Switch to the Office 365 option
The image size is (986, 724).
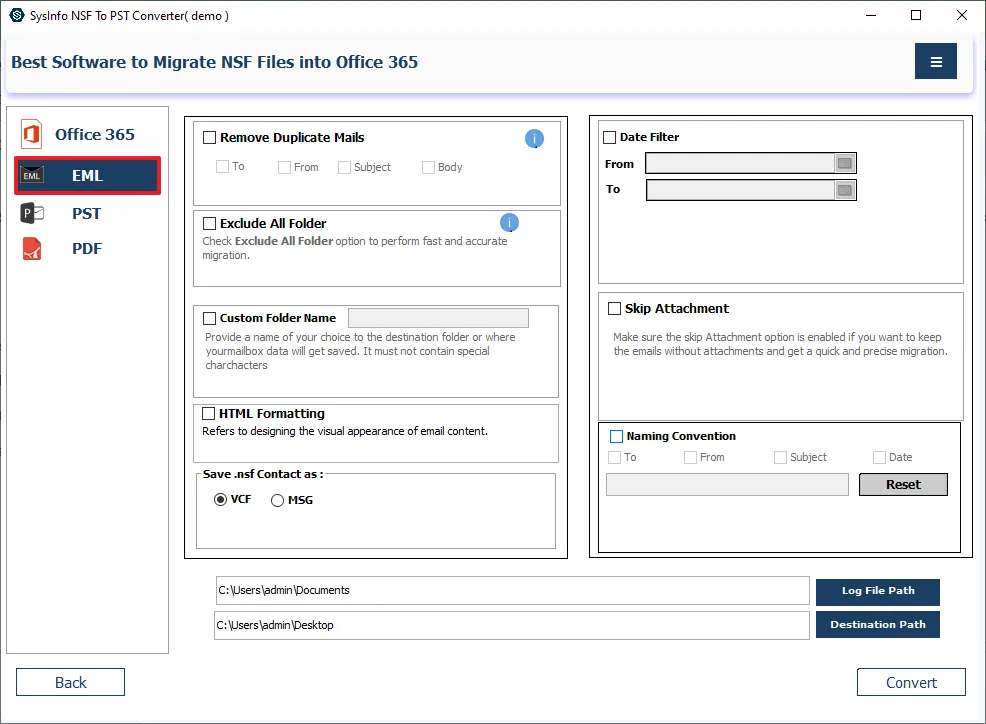(x=94, y=134)
